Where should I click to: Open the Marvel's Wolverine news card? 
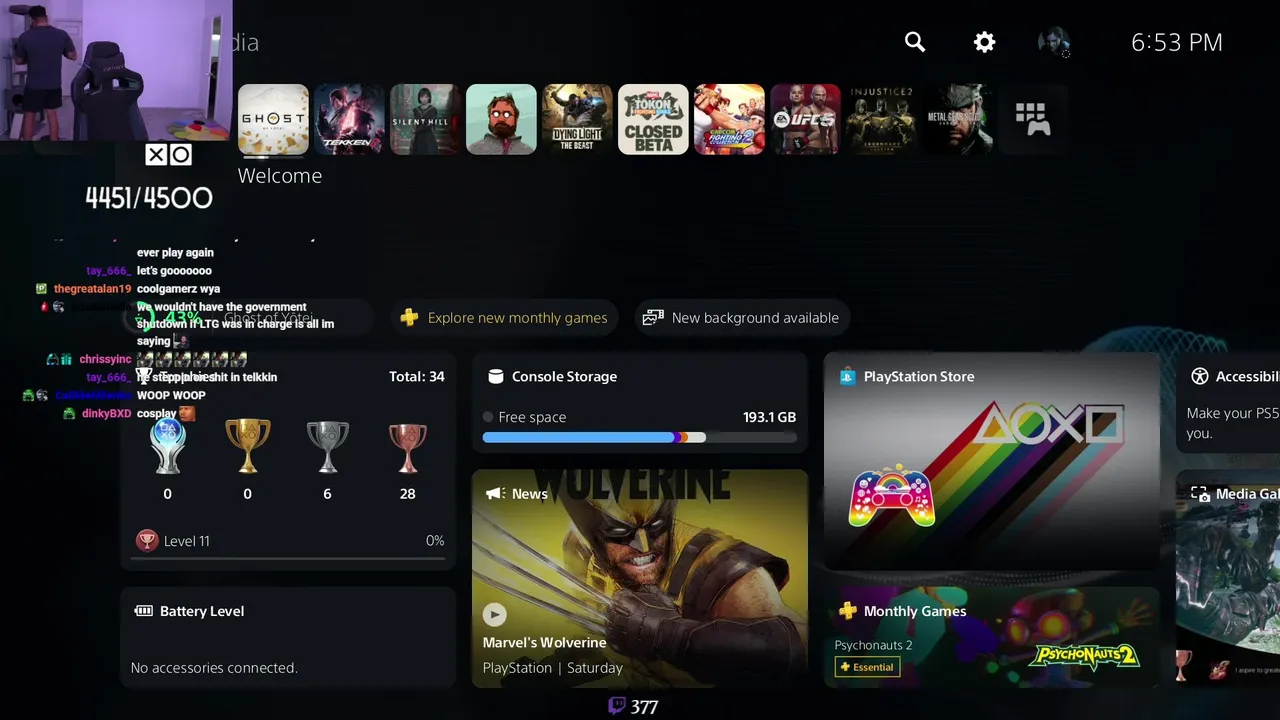tap(640, 578)
